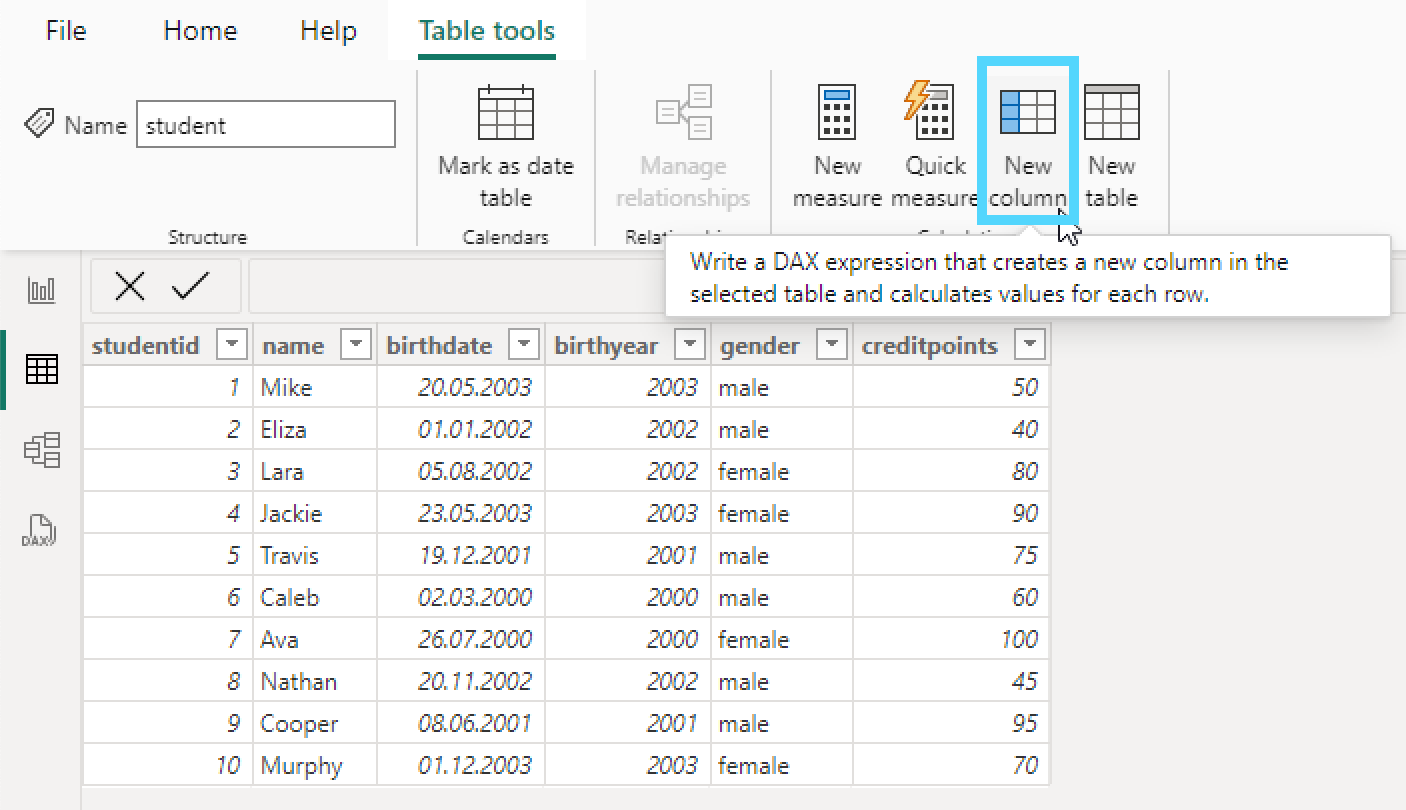Open Model view in sidebar
1406x810 pixels.
(x=42, y=450)
